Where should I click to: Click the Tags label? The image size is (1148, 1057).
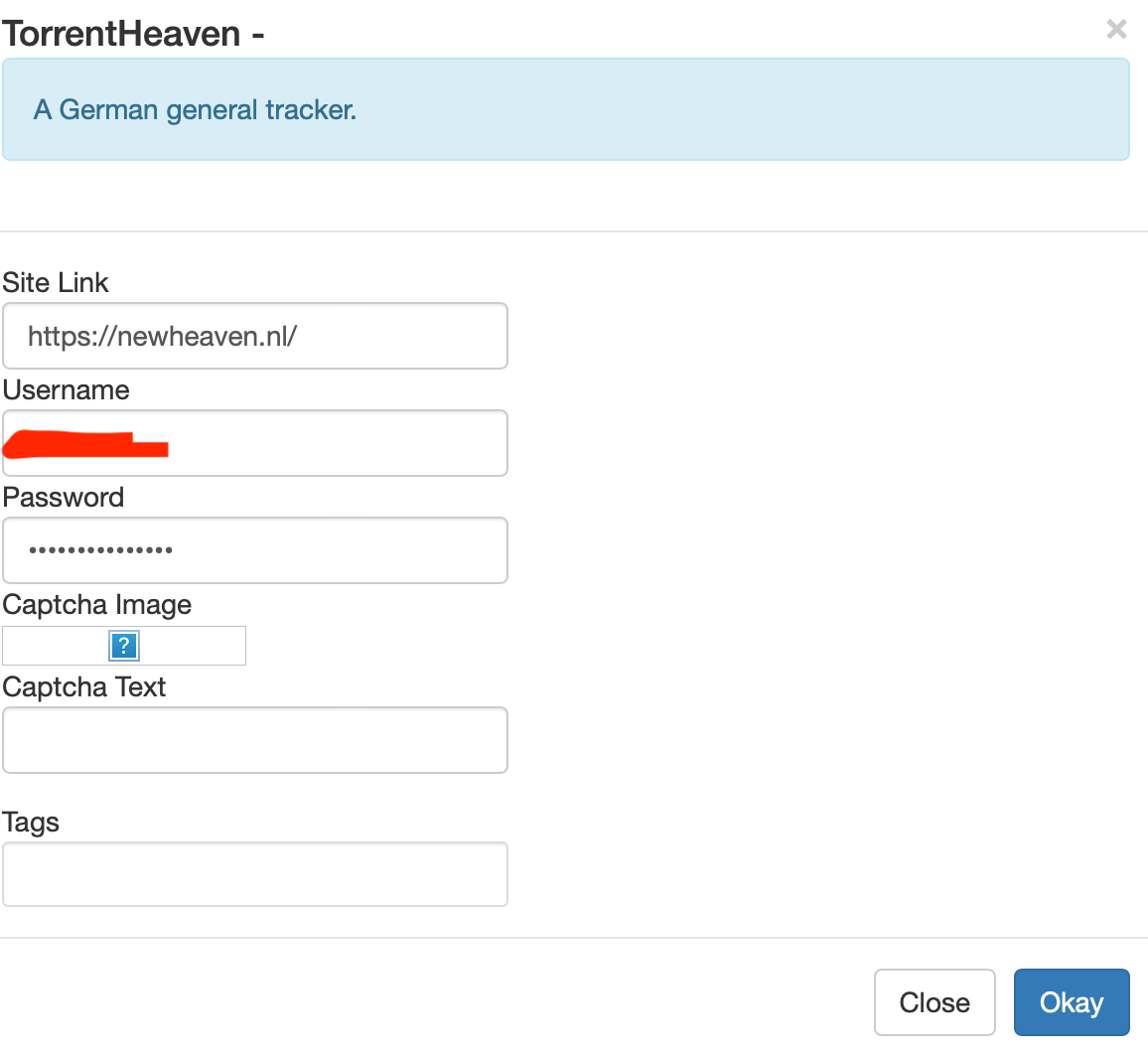[31, 822]
